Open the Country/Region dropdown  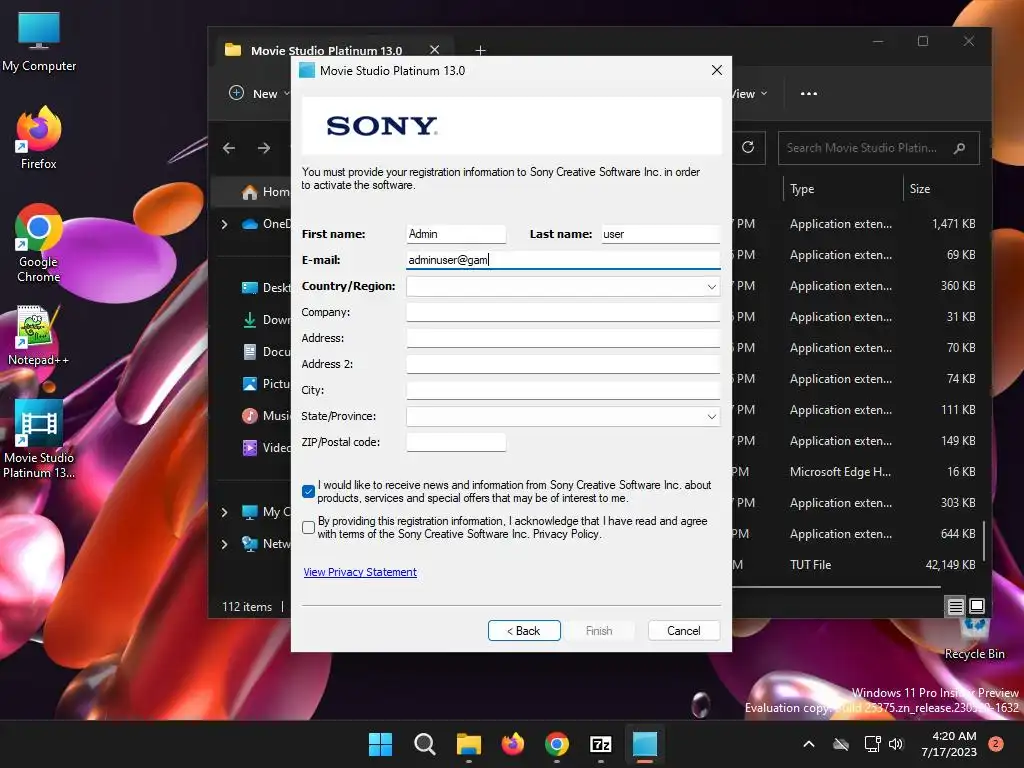click(711, 287)
